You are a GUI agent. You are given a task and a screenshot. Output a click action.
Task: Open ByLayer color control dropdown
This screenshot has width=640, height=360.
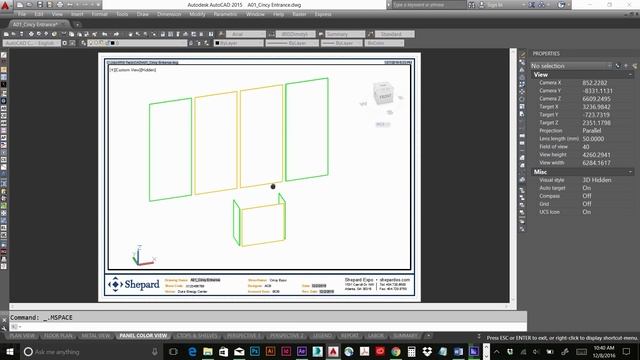point(239,43)
